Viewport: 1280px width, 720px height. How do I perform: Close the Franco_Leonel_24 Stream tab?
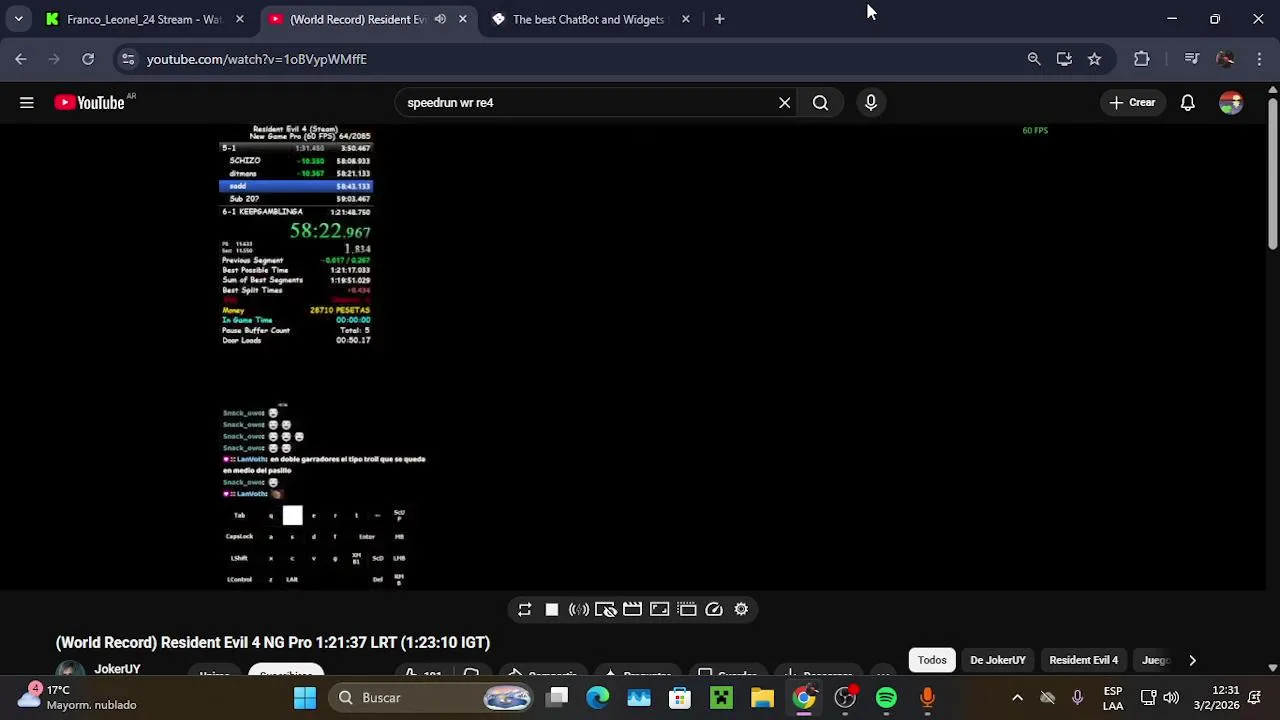coord(239,19)
